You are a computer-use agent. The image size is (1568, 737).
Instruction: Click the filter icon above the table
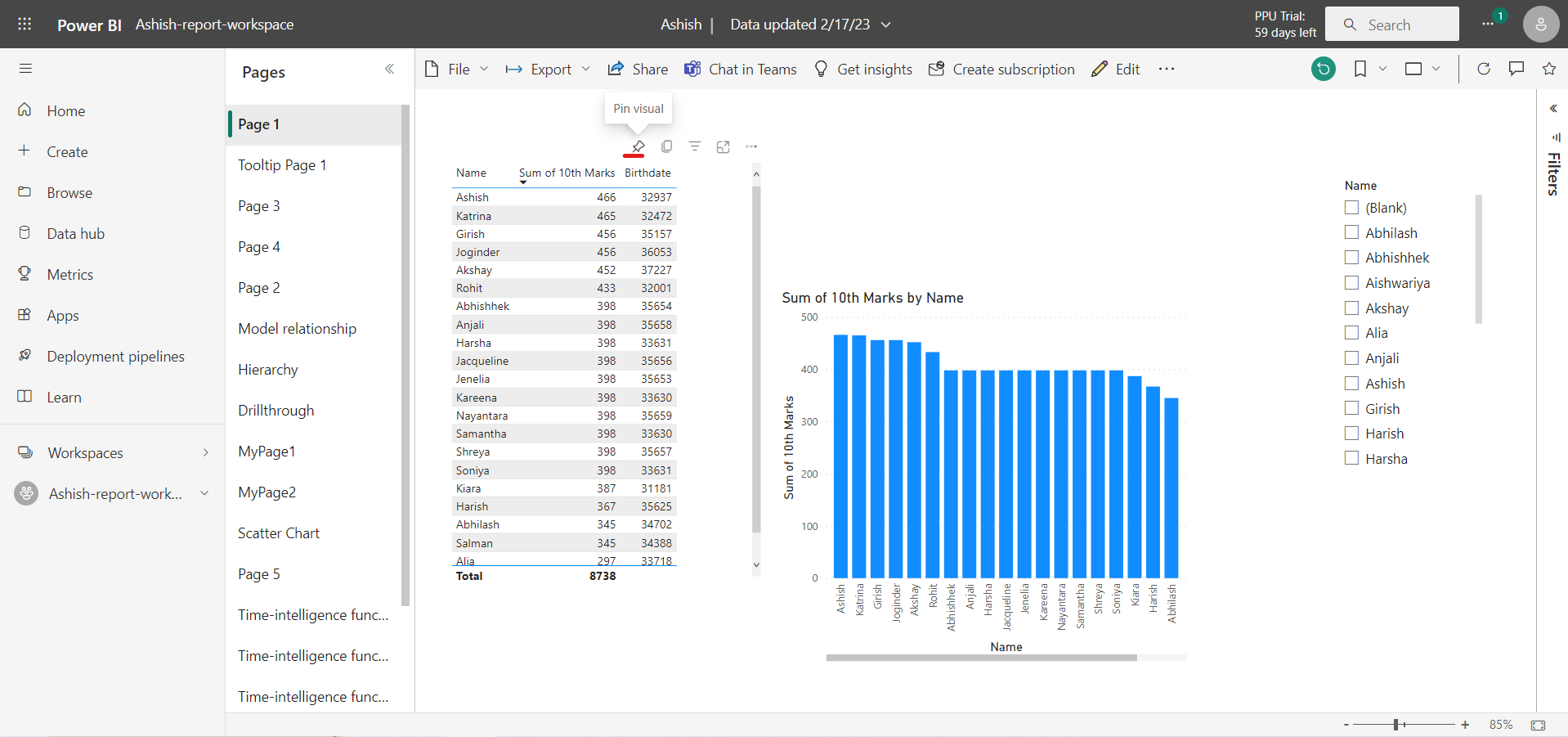tap(695, 146)
